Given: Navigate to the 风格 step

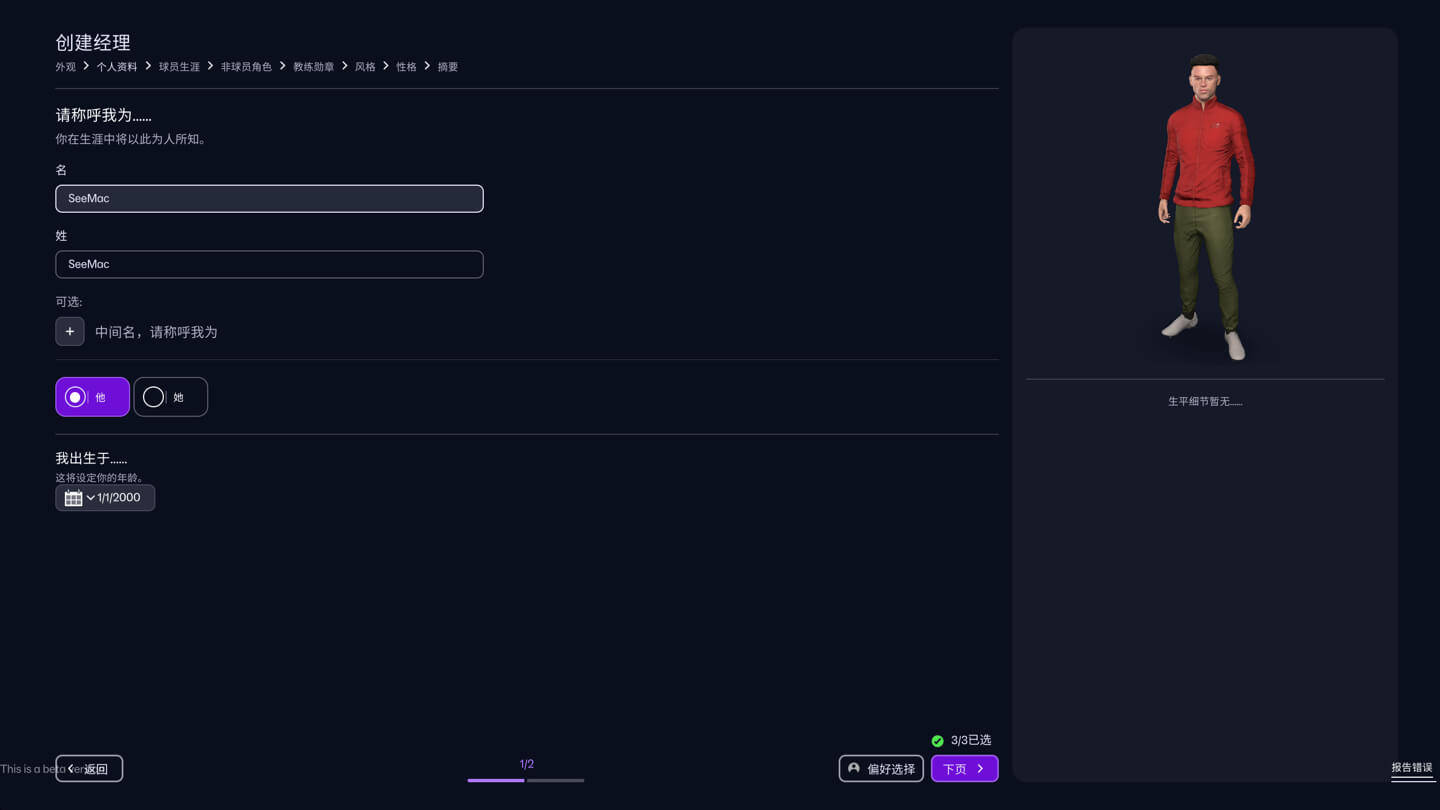Looking at the screenshot, I should pos(365,67).
